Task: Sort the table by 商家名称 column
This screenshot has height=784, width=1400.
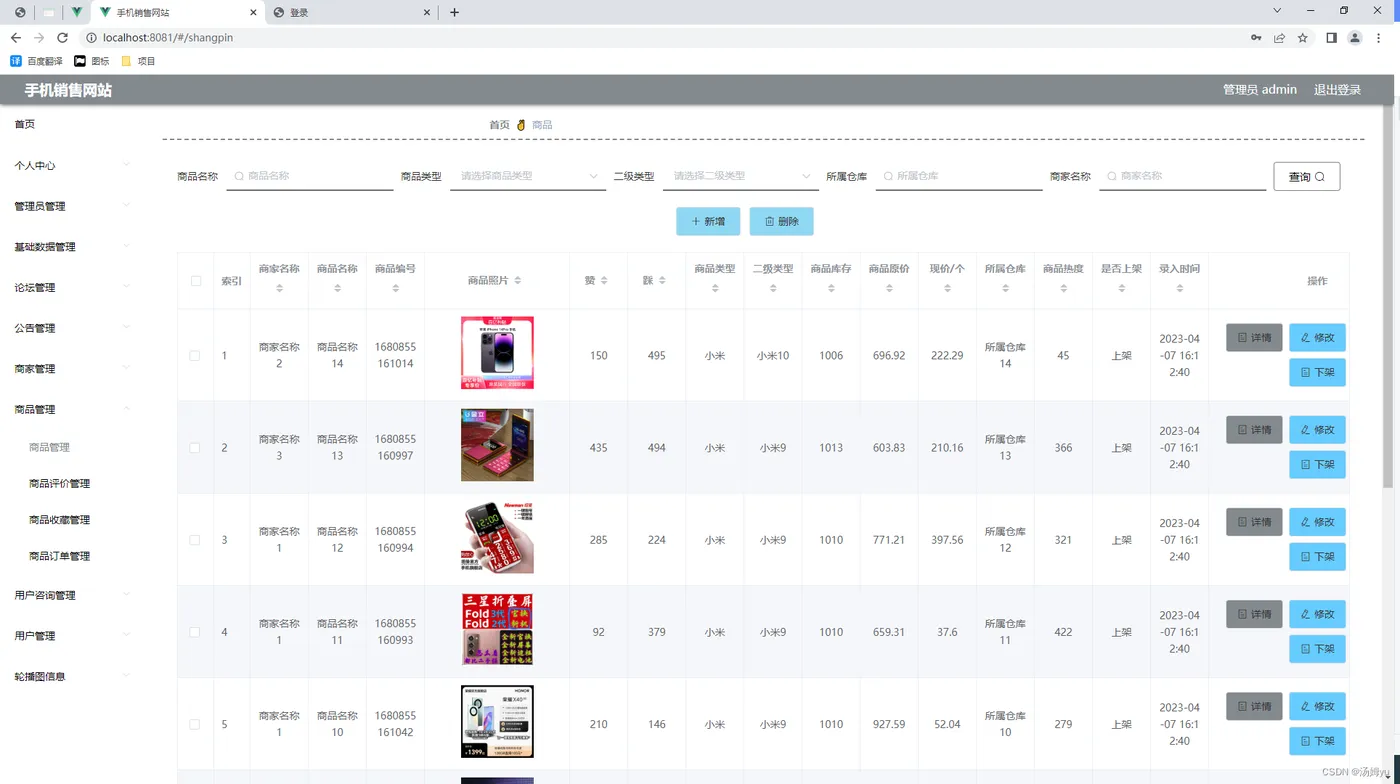Action: [279, 288]
